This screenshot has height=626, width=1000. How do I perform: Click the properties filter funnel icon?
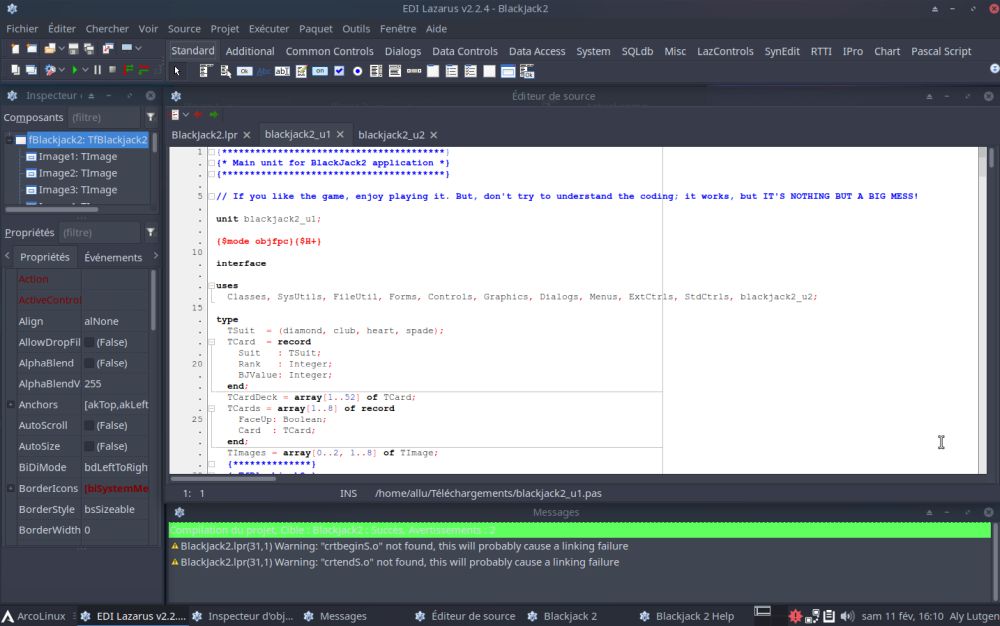tap(151, 232)
